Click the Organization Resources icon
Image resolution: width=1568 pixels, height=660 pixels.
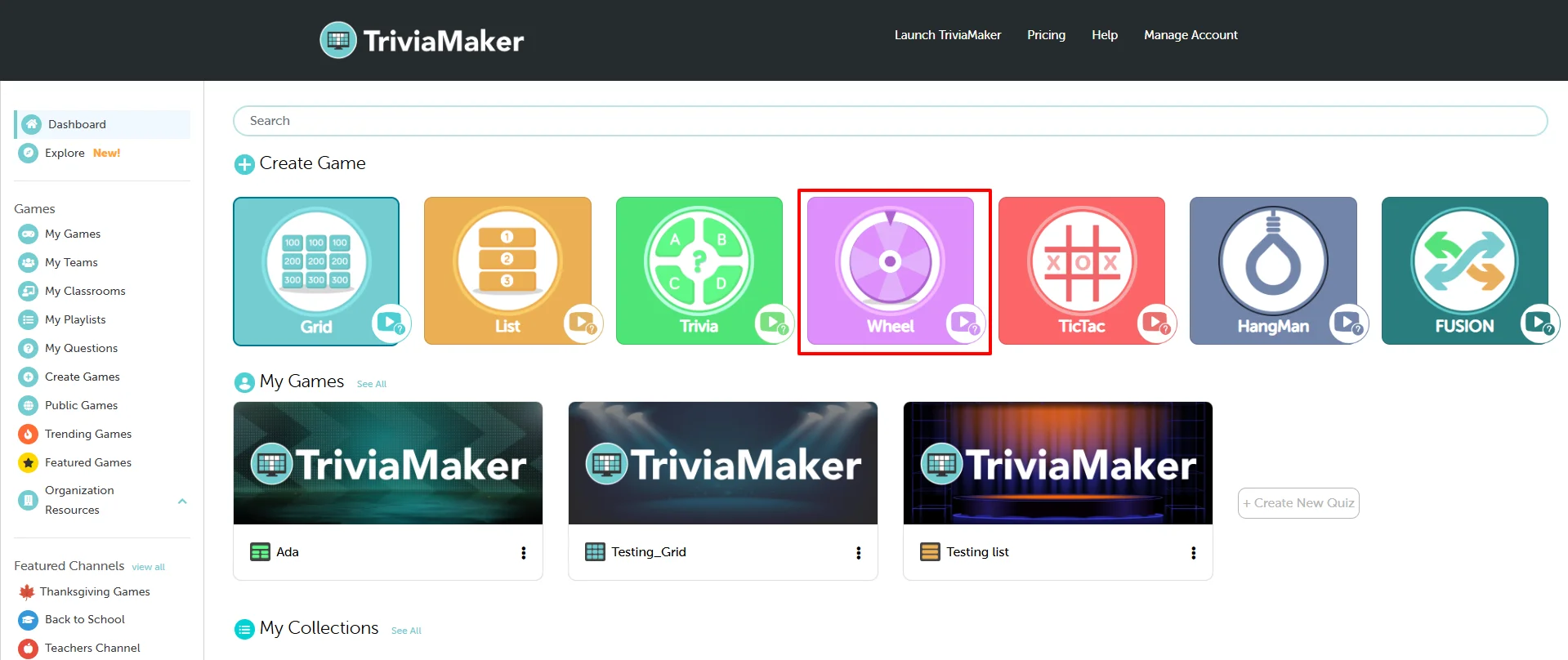(x=29, y=500)
